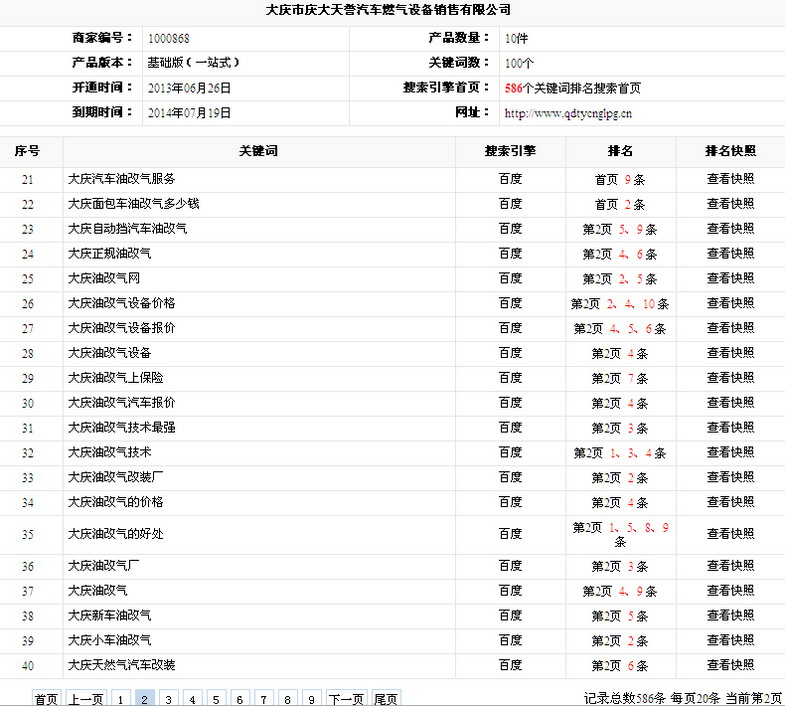This screenshot has width=785, height=706.
Task: View 查看快照 for row 21 大庆汽车油改气服务
Action: 730,179
